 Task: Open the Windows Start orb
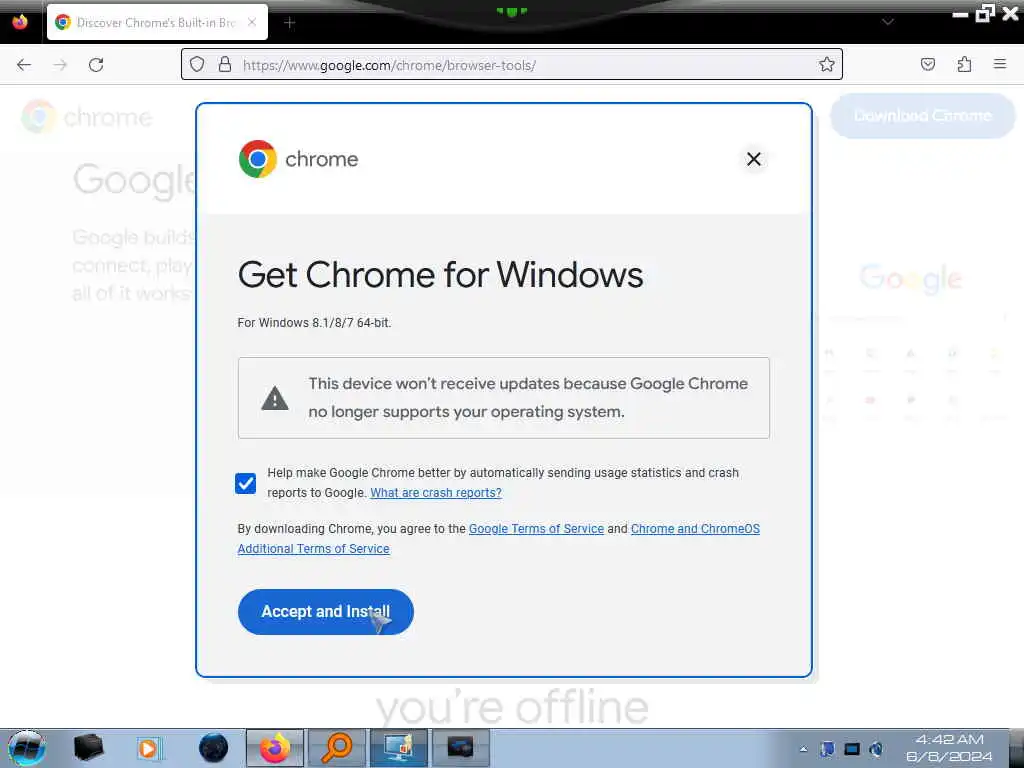click(x=27, y=748)
